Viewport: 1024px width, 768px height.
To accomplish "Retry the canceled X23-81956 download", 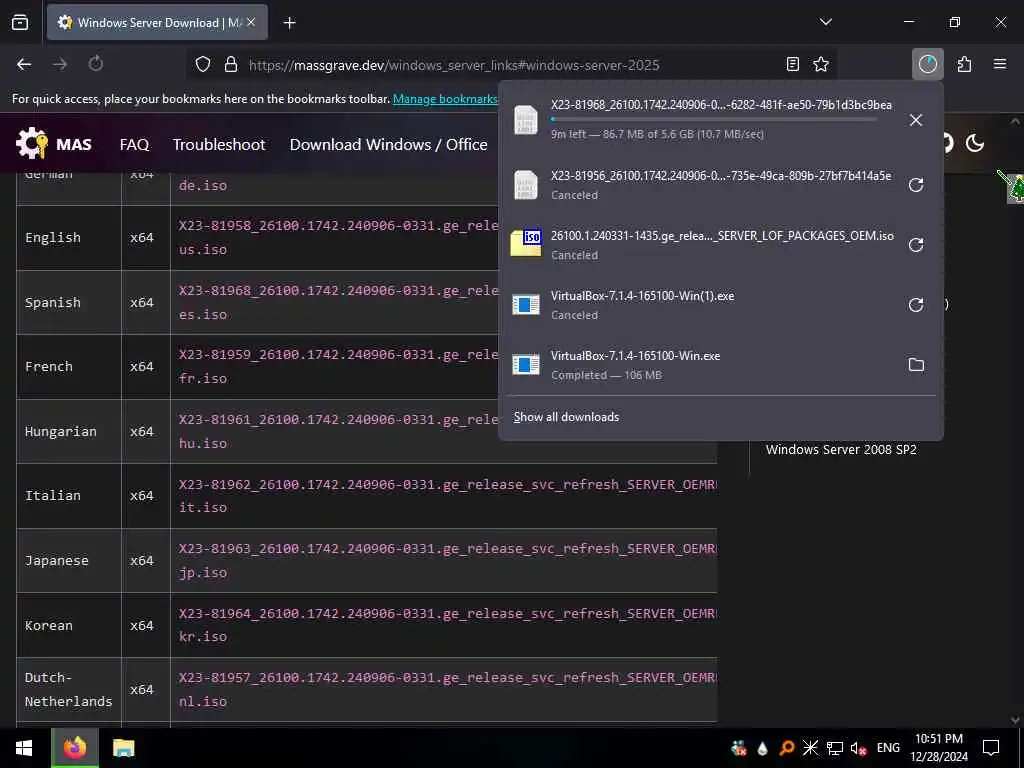I will point(916,185).
